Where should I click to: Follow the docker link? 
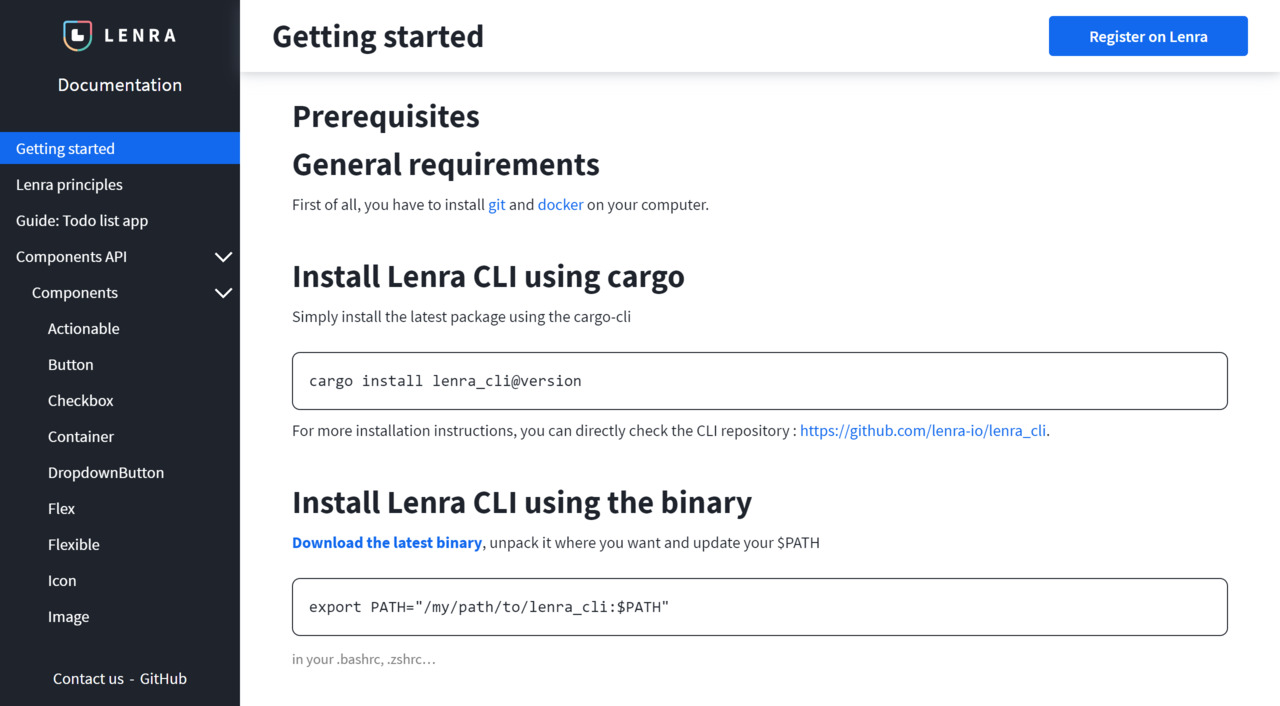click(560, 204)
